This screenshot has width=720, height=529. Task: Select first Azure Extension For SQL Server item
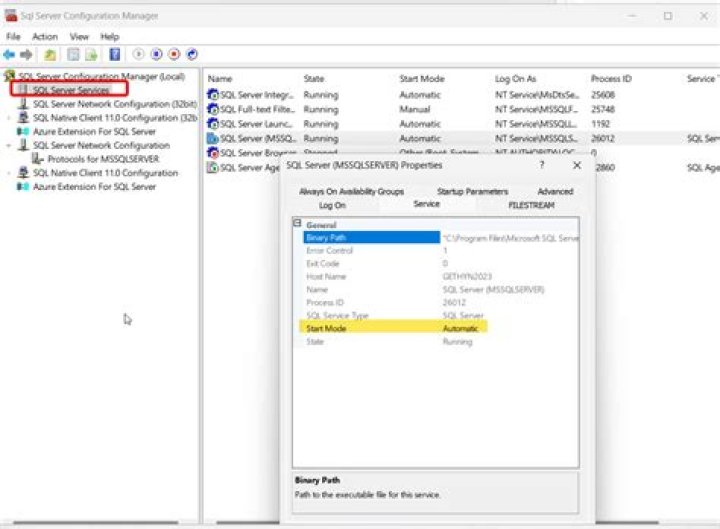tap(94, 131)
